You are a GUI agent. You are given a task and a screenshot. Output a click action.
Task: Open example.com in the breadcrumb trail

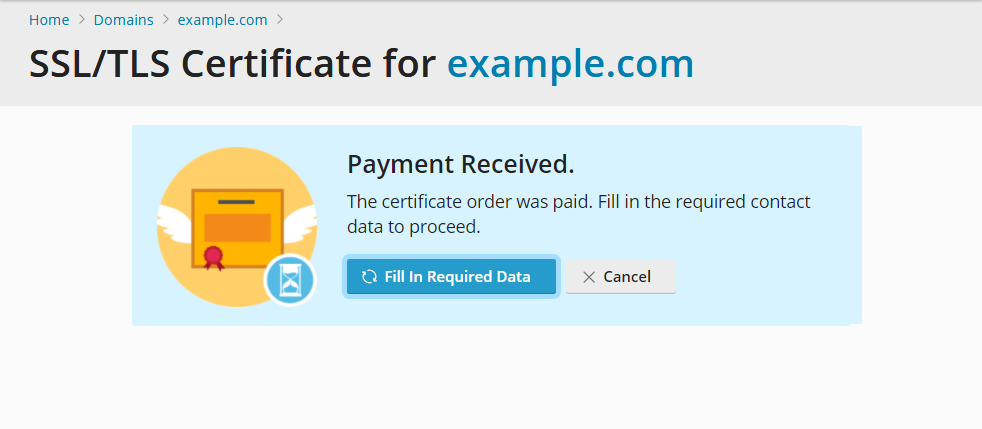(x=222, y=20)
